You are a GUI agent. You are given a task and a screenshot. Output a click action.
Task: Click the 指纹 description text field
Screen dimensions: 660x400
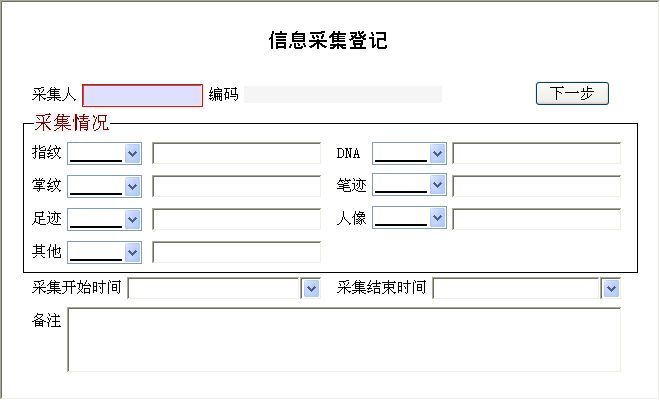pos(237,153)
